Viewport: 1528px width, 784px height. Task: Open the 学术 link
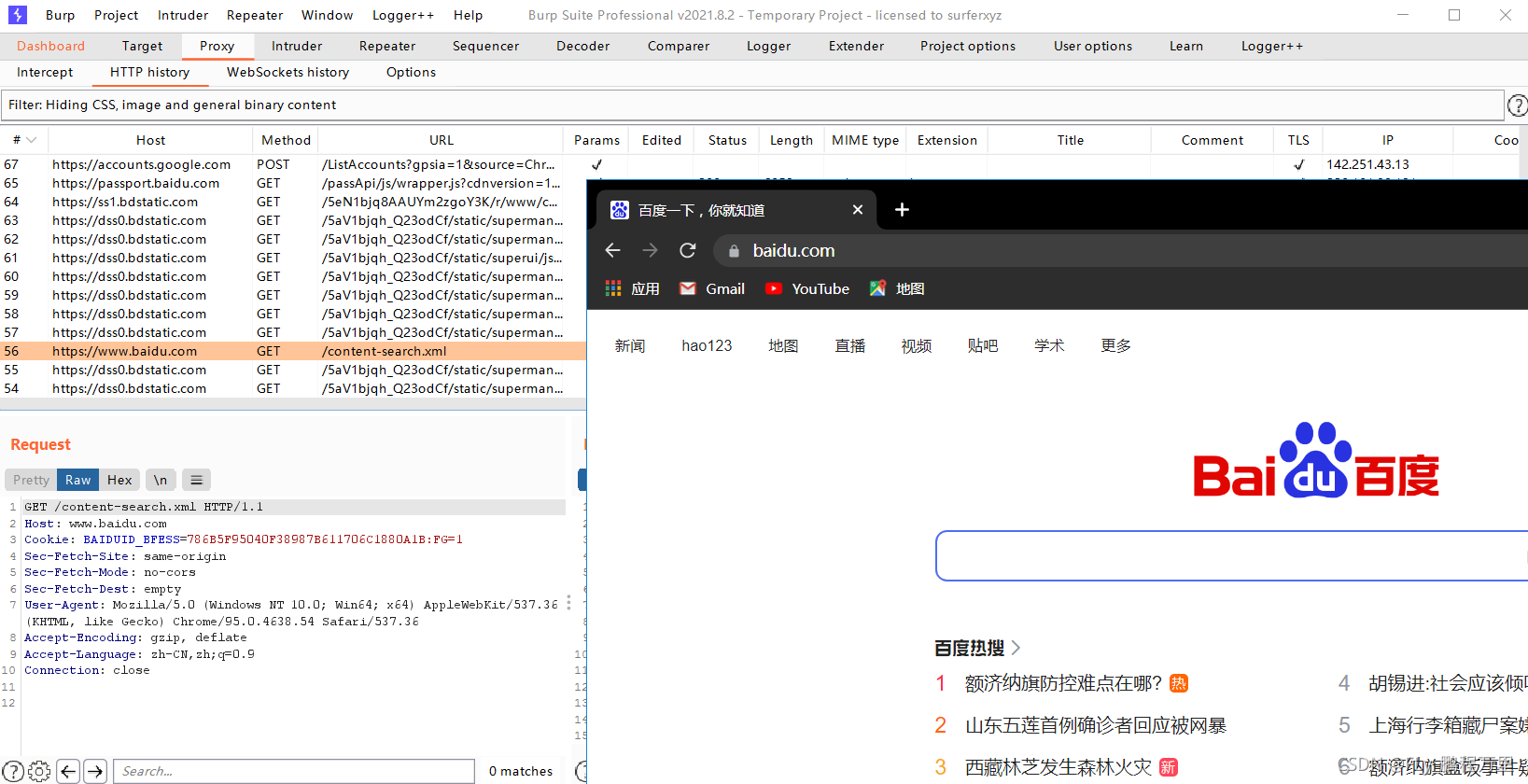coord(1049,345)
